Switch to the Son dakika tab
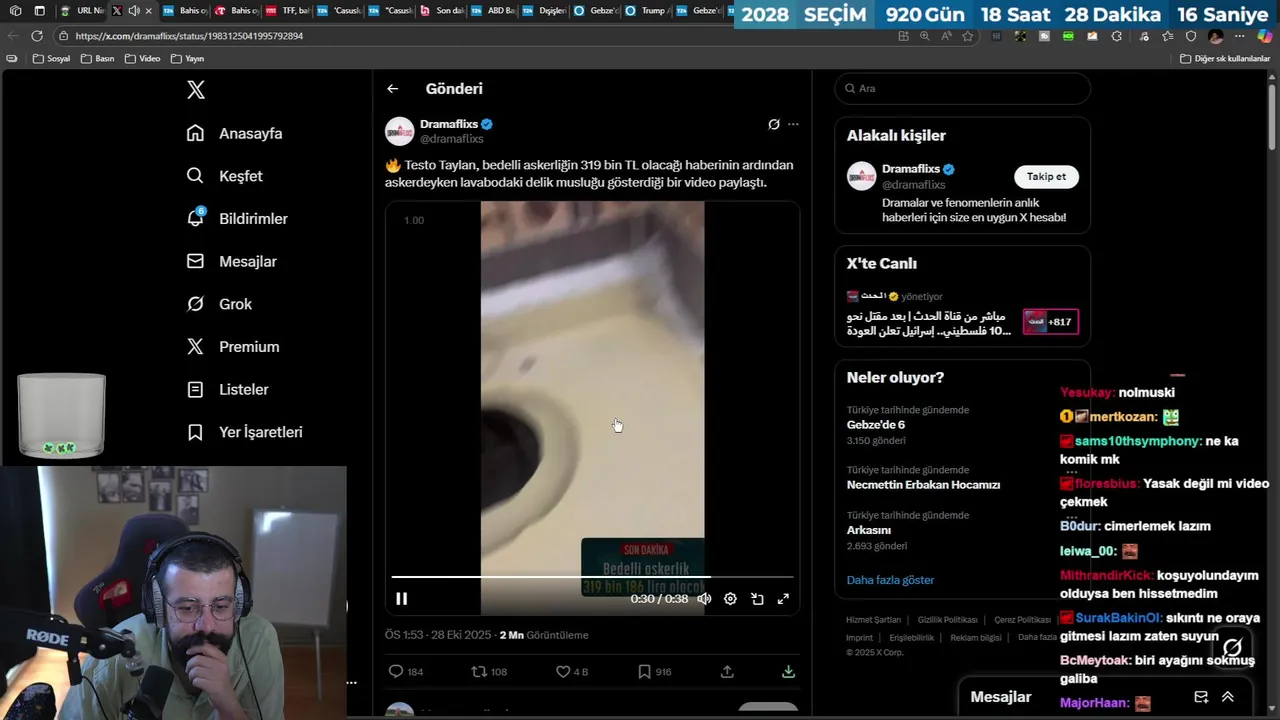This screenshot has height=720, width=1280. (440, 11)
